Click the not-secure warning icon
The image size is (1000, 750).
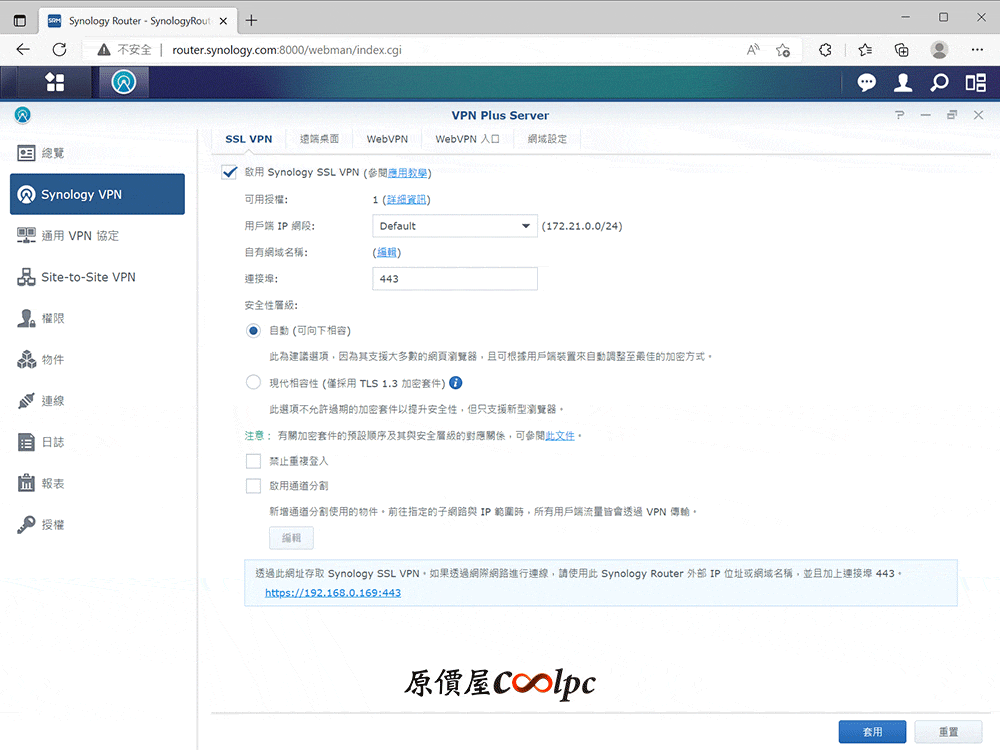[x=103, y=50]
